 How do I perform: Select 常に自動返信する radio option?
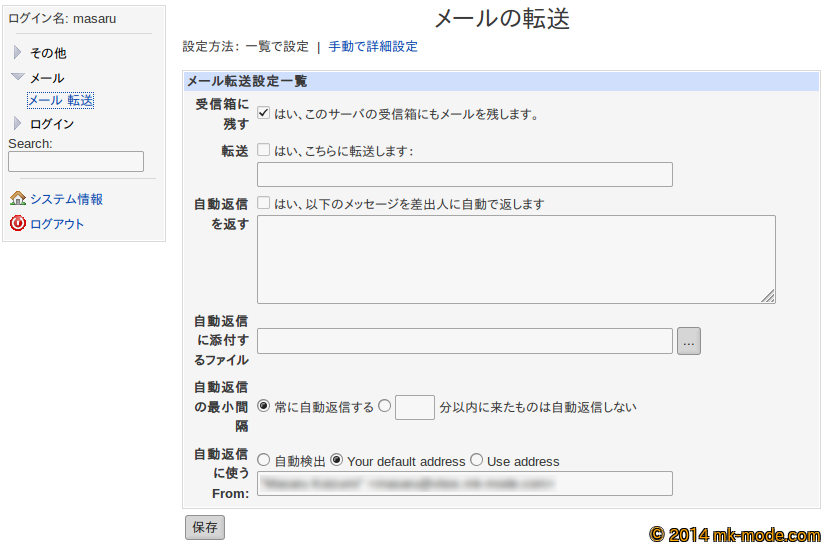264,406
